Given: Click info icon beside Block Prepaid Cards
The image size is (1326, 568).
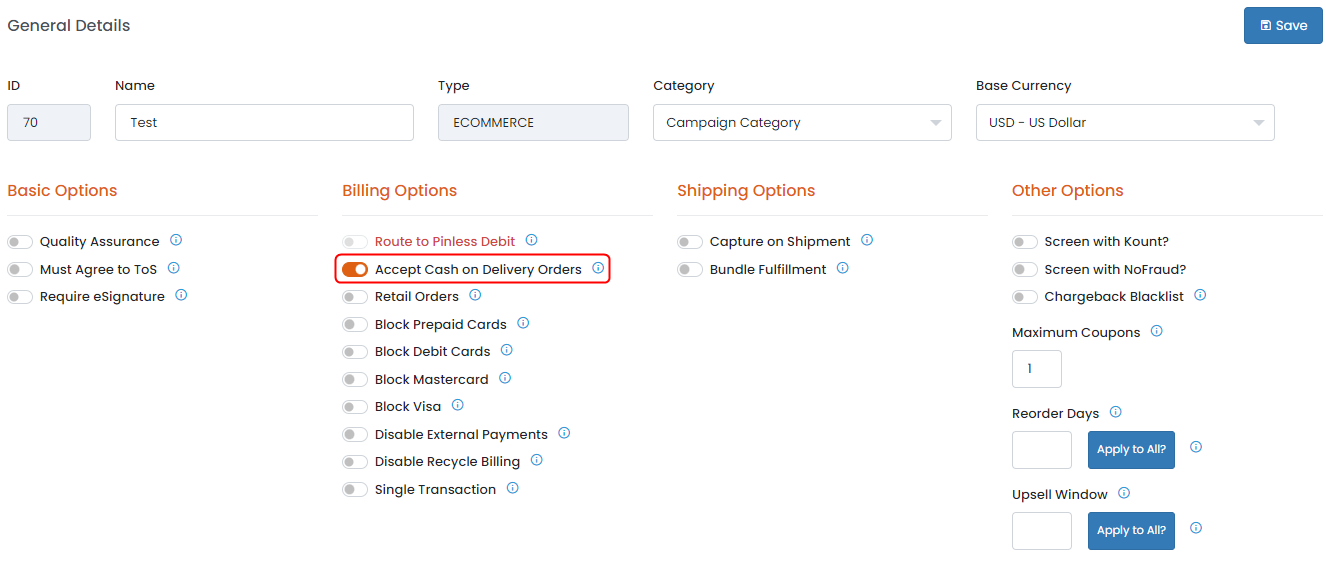Looking at the screenshot, I should point(523,324).
